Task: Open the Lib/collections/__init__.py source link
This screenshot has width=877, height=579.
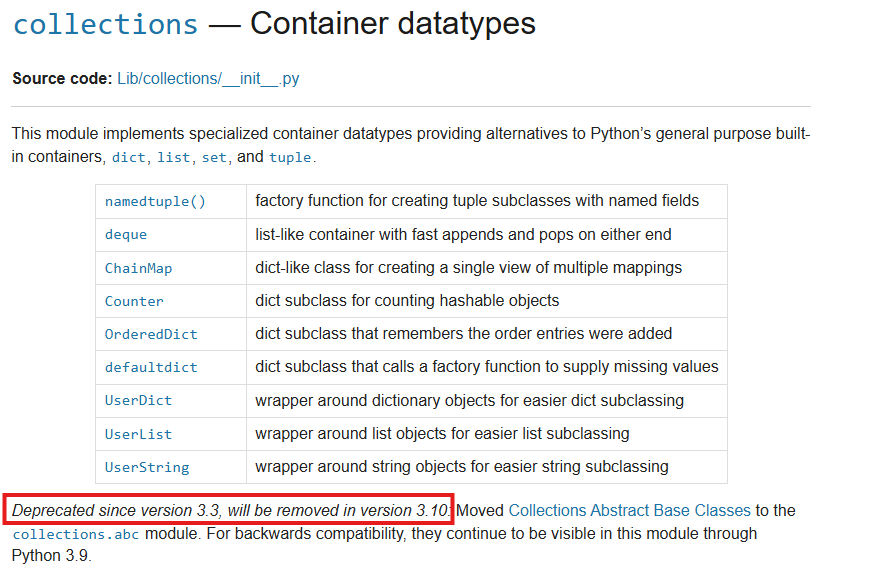Action: tap(208, 79)
